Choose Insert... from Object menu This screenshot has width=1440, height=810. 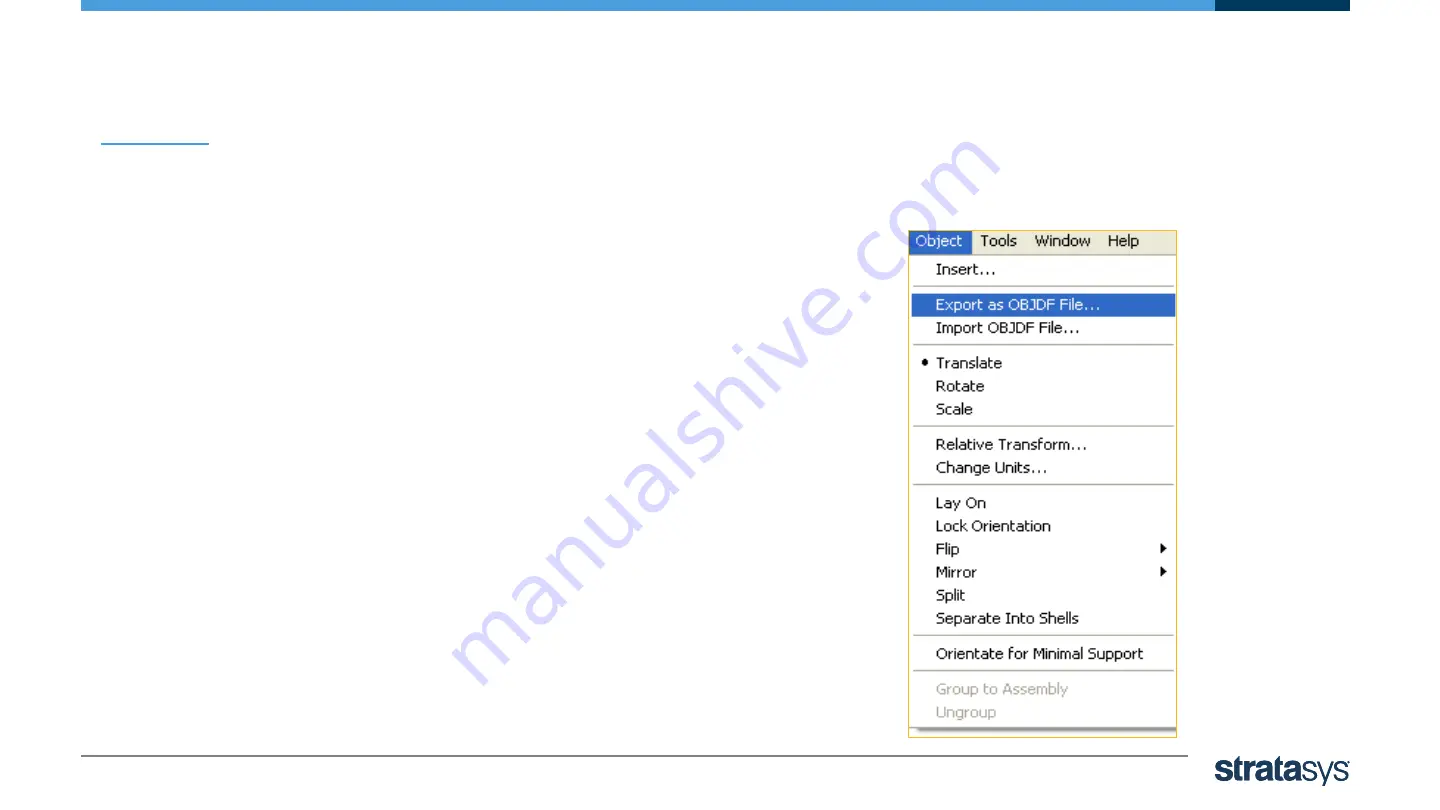click(1043, 269)
